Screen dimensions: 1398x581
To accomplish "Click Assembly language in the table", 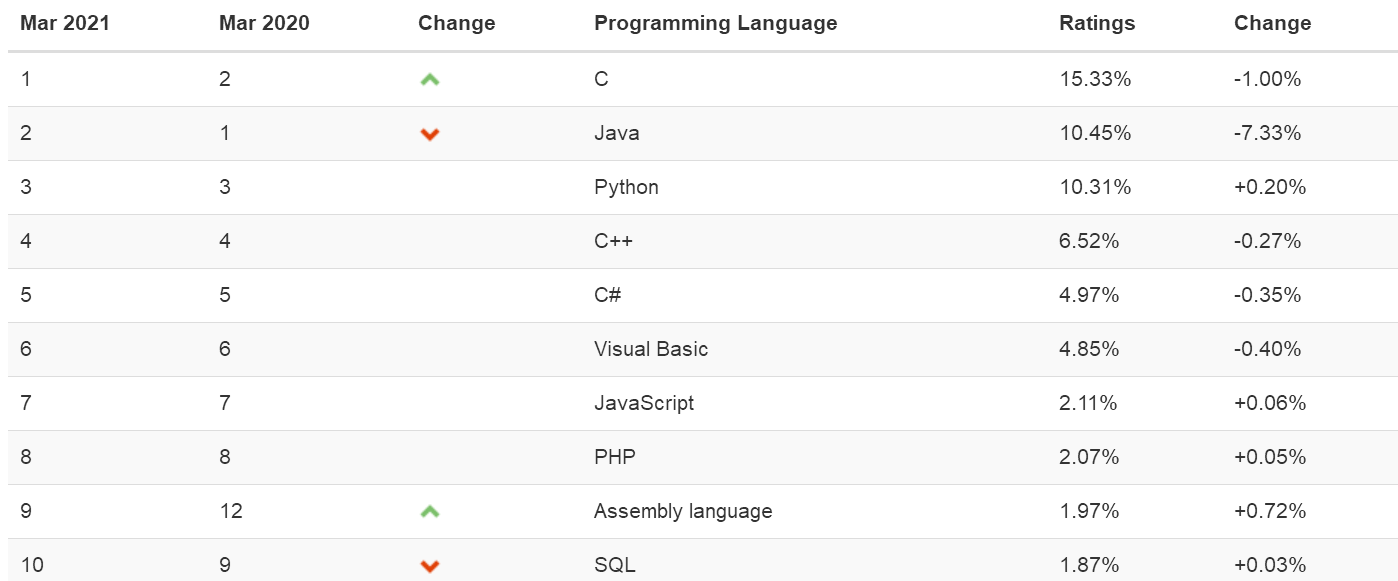I will tap(683, 511).
